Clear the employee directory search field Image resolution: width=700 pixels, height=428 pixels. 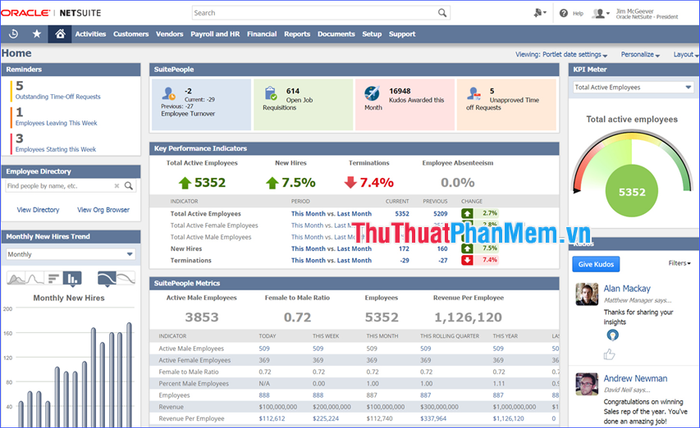tap(117, 186)
